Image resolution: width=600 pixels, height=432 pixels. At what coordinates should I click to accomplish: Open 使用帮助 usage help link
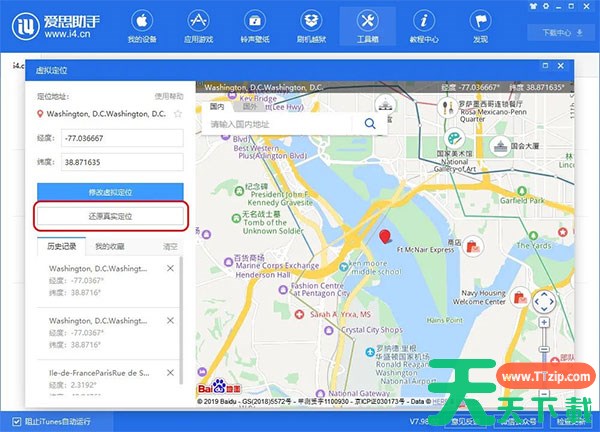(x=169, y=96)
